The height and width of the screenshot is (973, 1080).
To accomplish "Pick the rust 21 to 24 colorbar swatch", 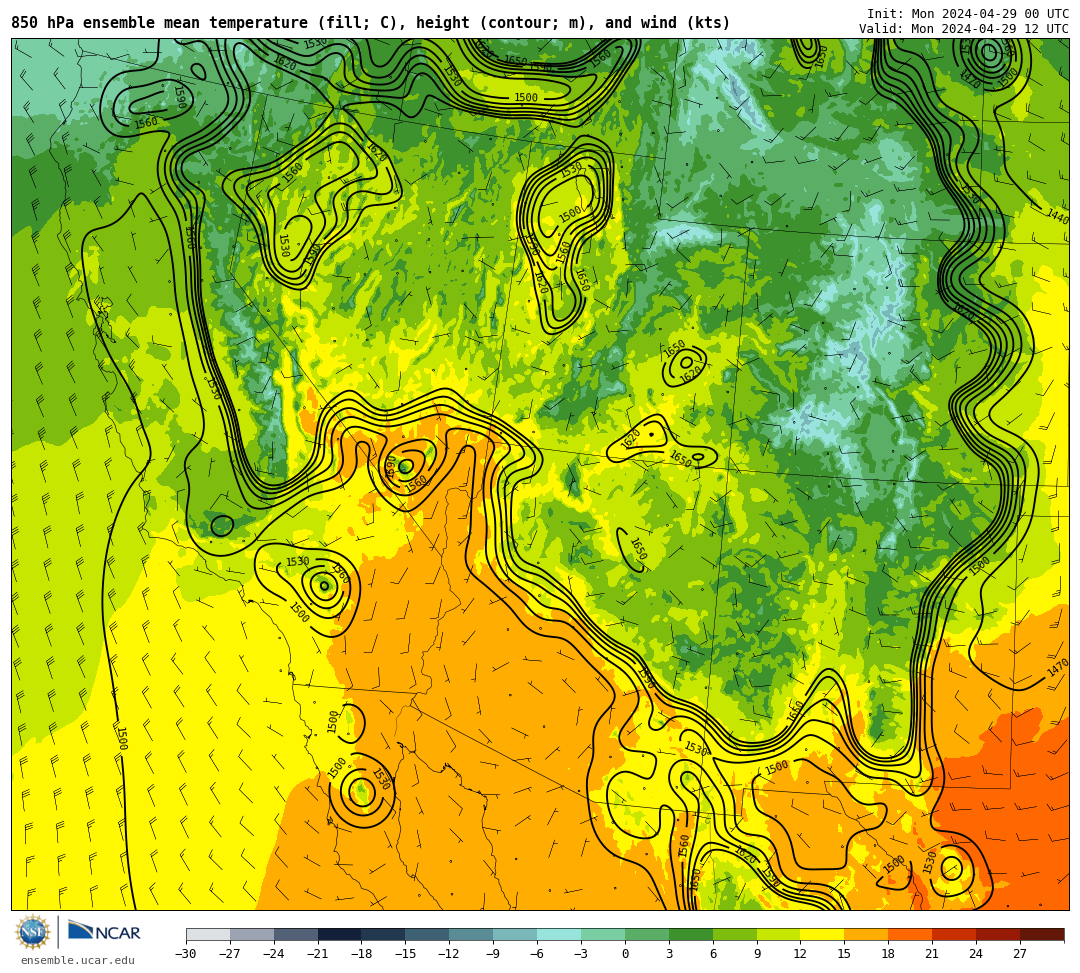I will tap(955, 934).
